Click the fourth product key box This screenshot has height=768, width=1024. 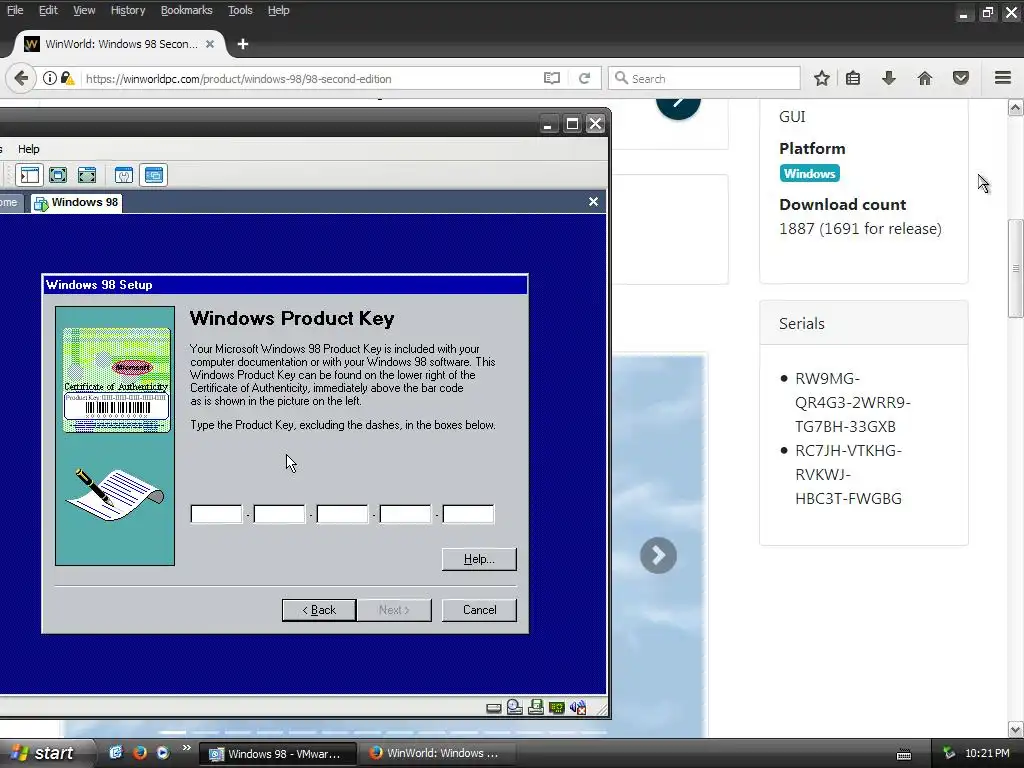(406, 514)
